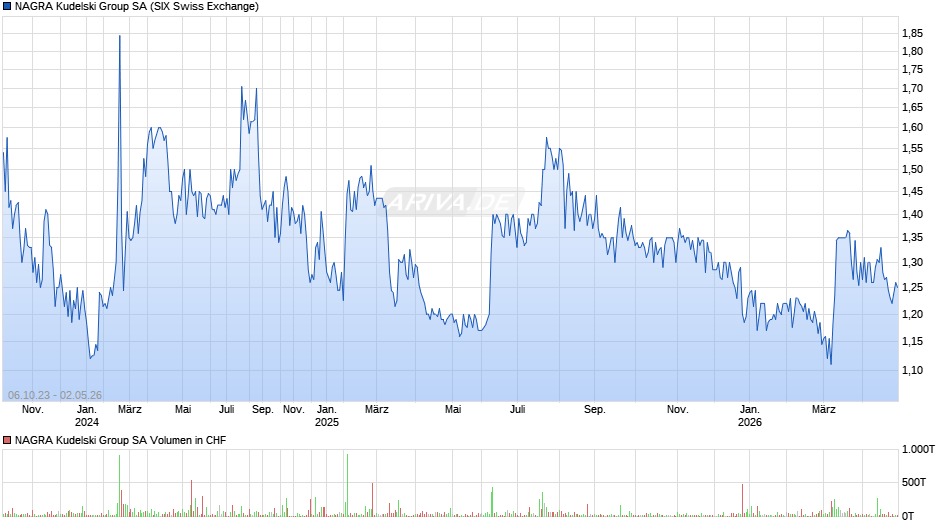Click the 1,65 price axis label
Viewport: 940px width, 526px height.
click(912, 108)
